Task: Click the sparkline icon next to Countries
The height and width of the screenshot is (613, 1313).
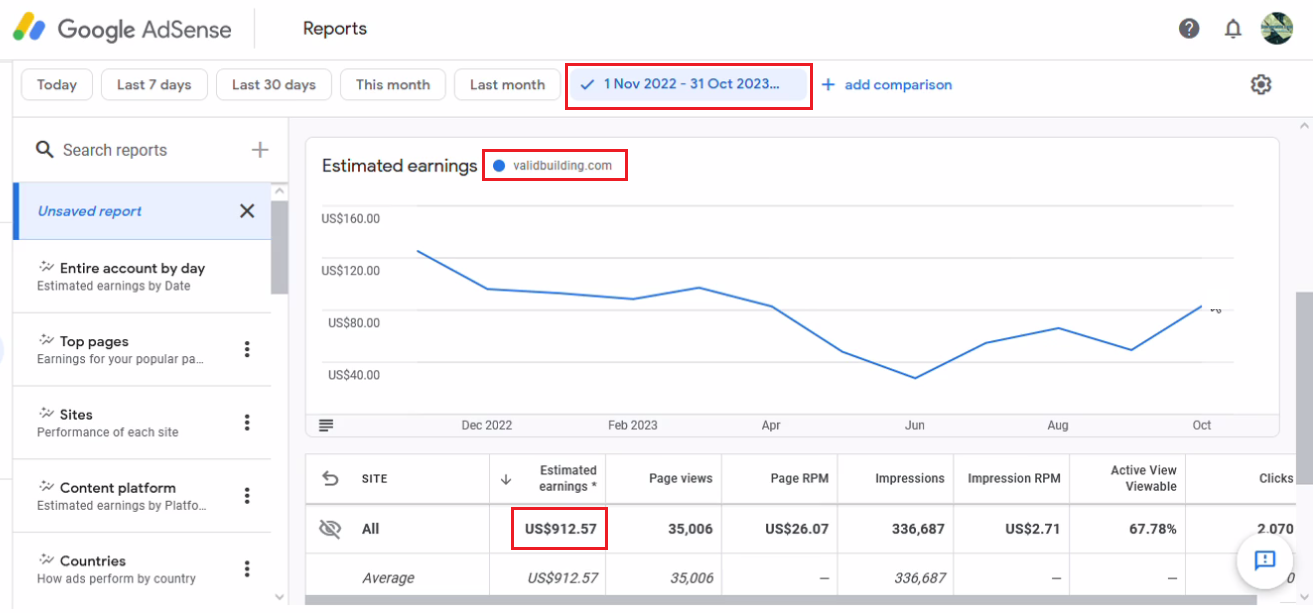Action: point(46,560)
